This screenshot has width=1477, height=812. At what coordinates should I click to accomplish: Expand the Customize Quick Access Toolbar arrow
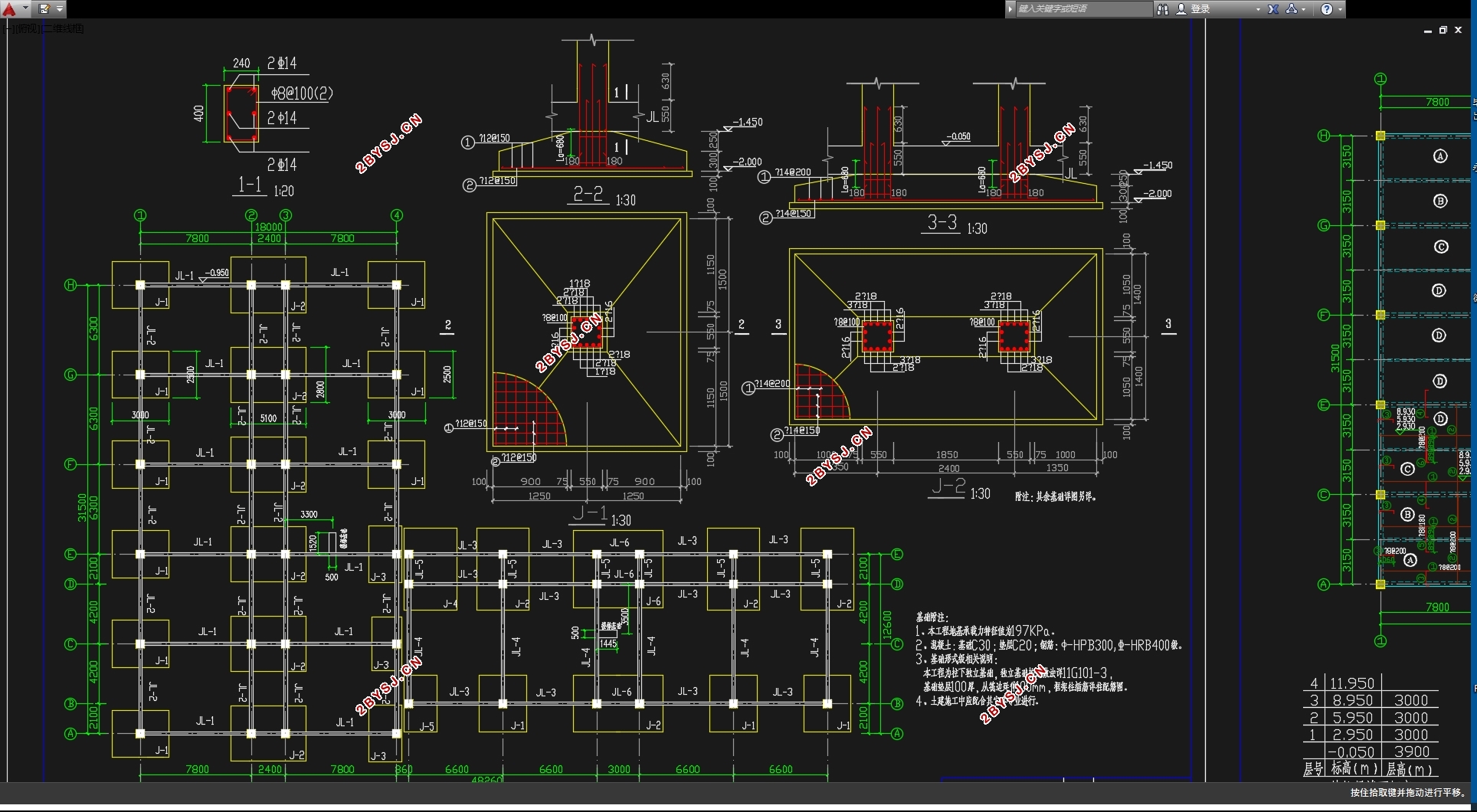pyautogui.click(x=60, y=9)
